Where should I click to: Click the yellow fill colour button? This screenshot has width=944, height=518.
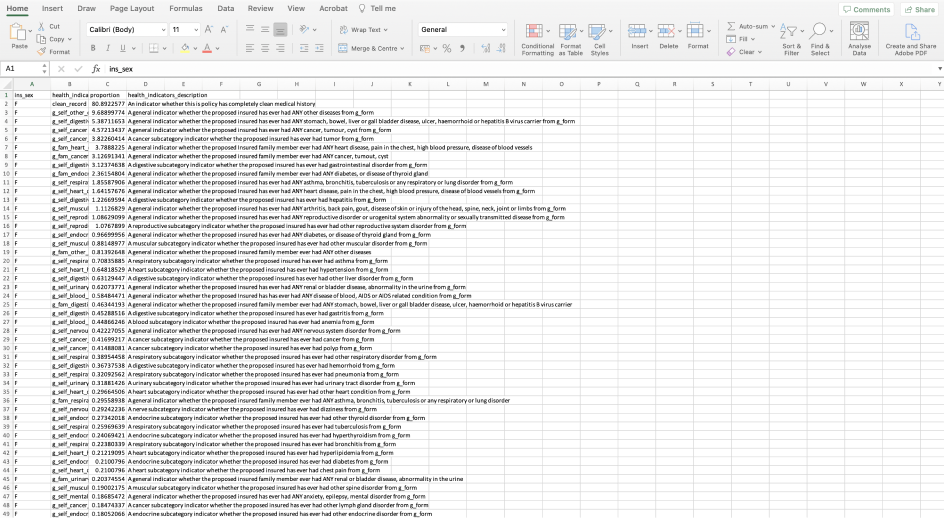coord(185,48)
